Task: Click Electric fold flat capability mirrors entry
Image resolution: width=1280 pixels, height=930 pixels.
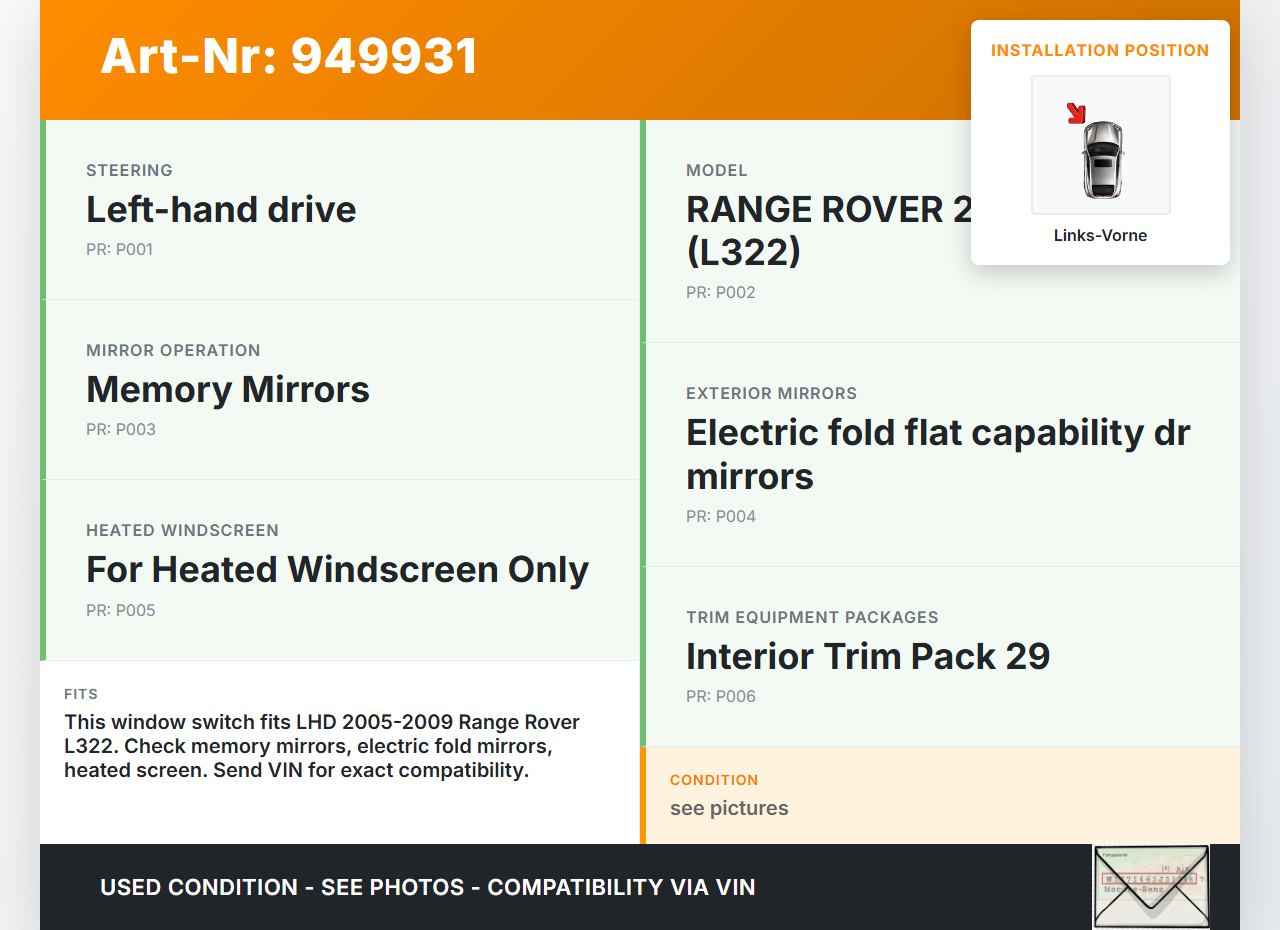Action: (937, 454)
